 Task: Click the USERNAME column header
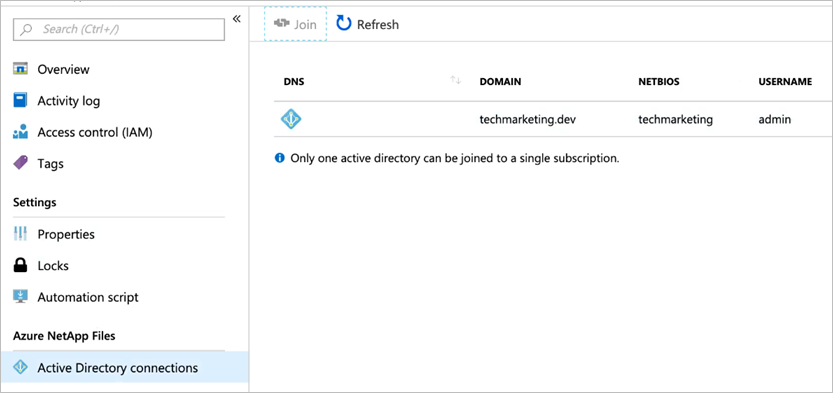785,82
